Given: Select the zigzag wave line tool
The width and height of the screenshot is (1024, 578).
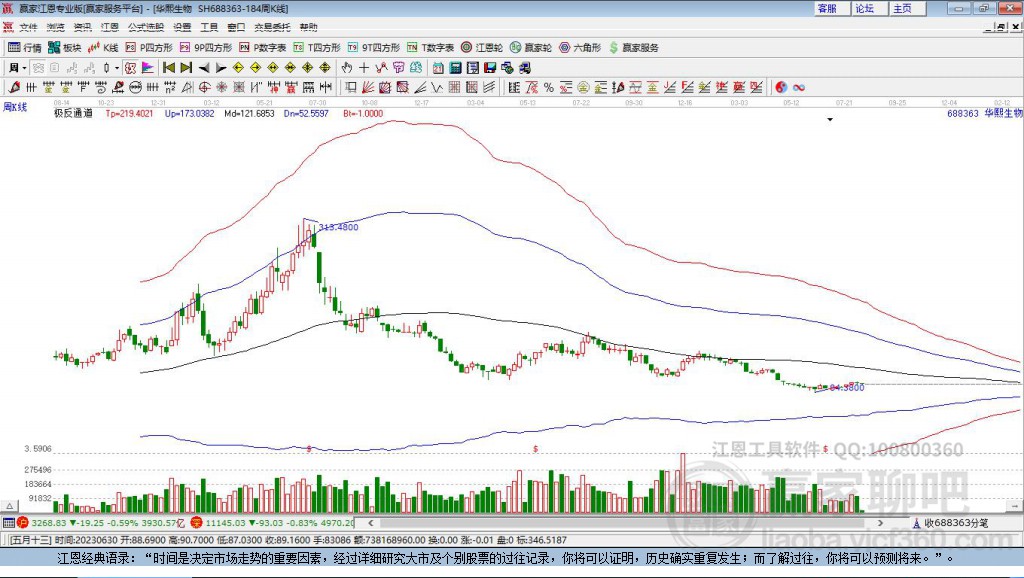Looking at the screenshot, I should tap(436, 88).
